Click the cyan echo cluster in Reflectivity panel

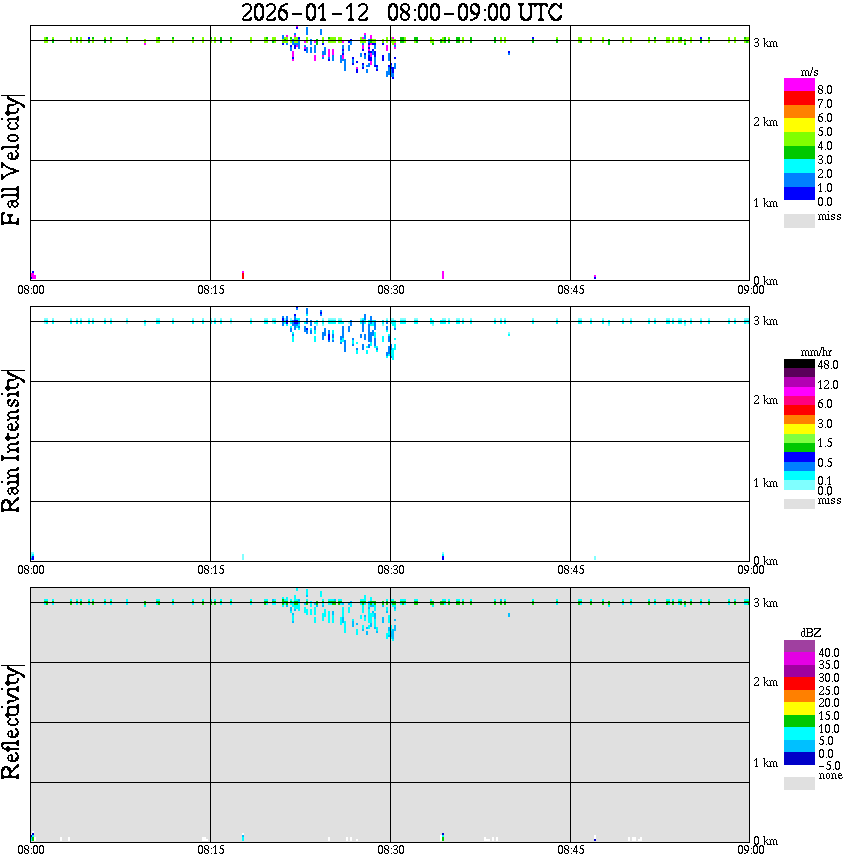pos(343,614)
